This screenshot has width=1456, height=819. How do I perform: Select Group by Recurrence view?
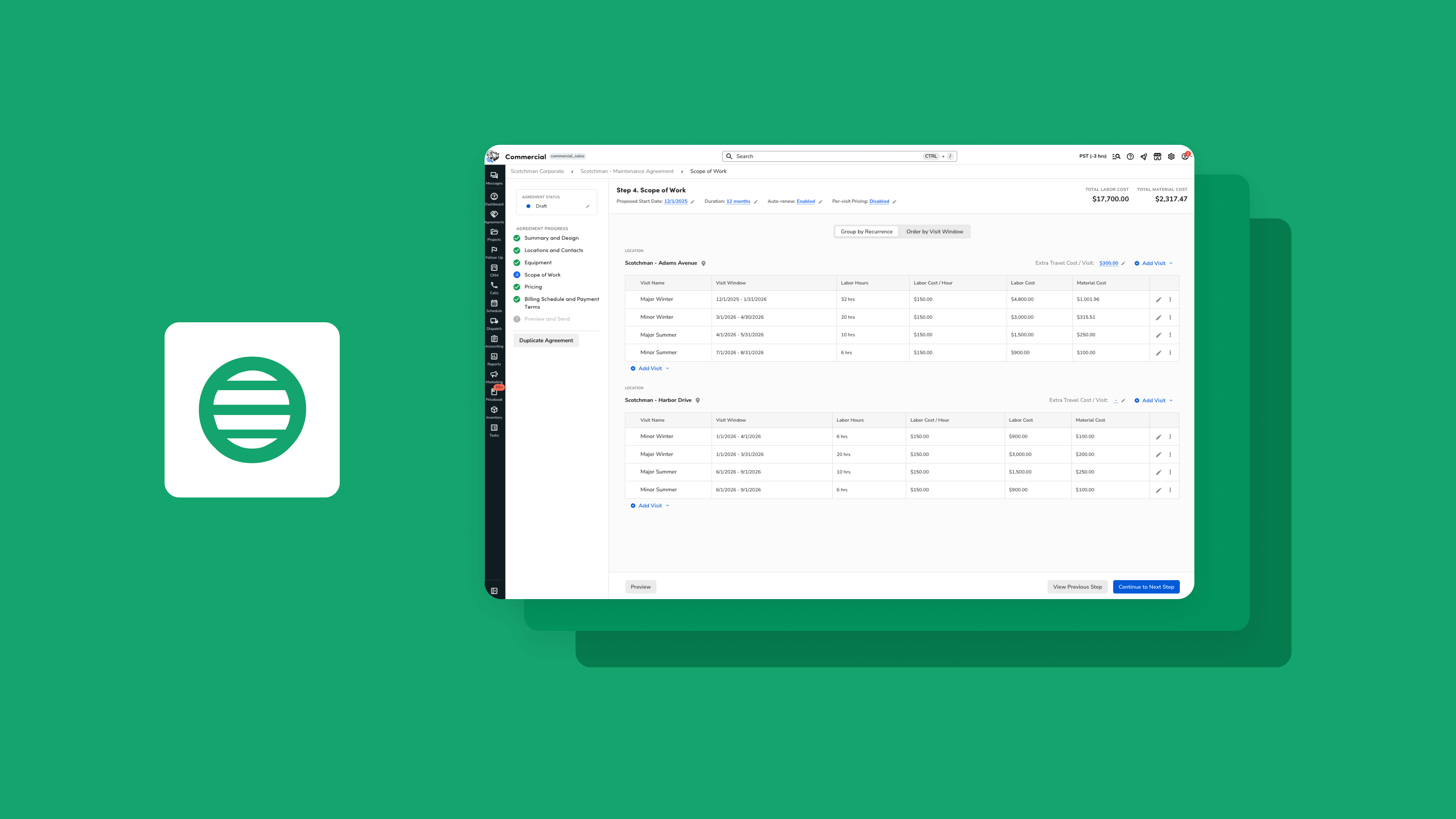(x=866, y=232)
